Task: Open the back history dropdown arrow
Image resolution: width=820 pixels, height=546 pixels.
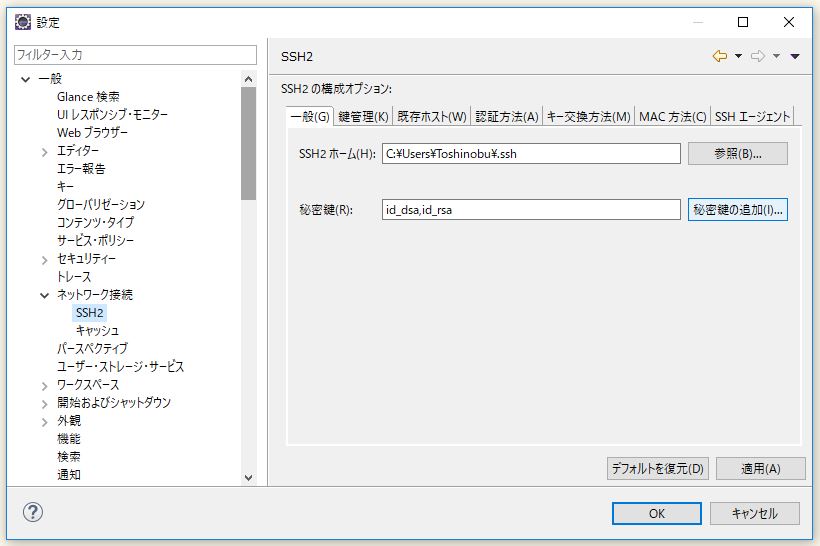Action: point(738,56)
